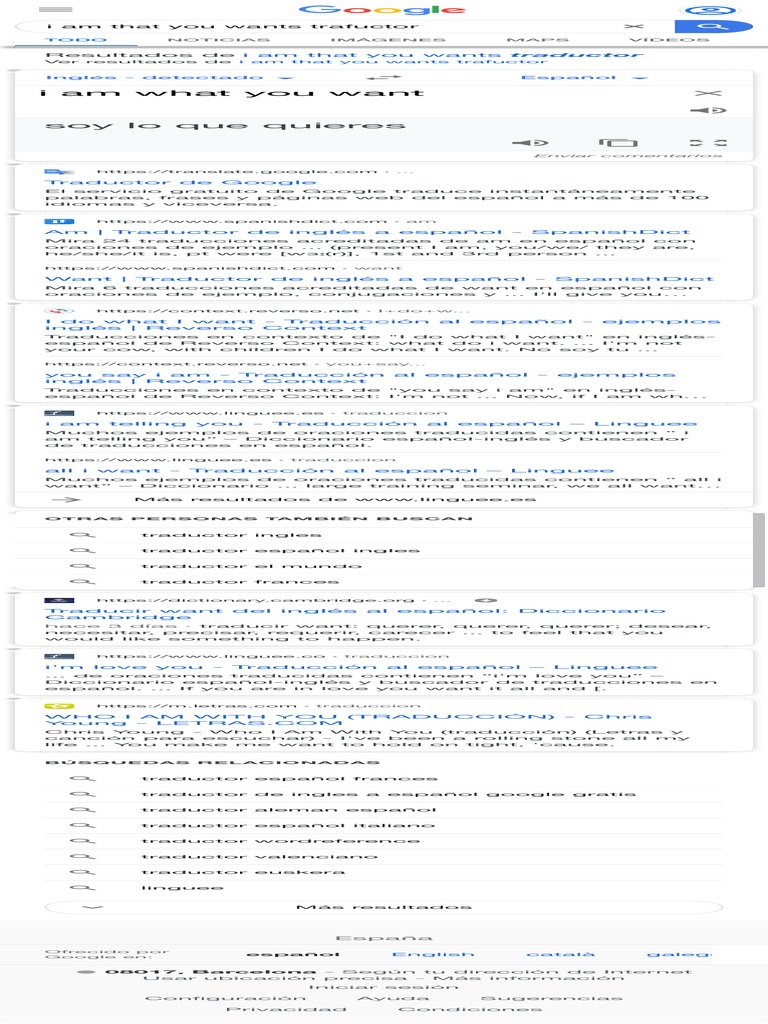
Task: Expand 'Más resultados' at the bottom
Action: pos(383,907)
